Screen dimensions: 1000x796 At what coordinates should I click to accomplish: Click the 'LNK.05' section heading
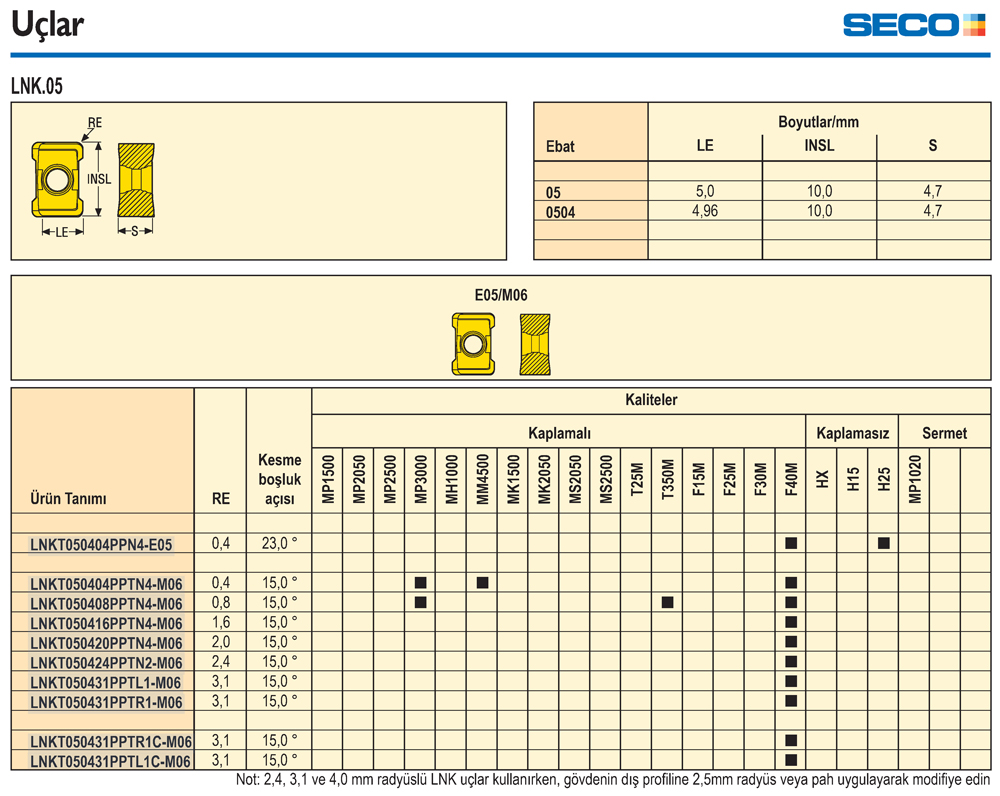pos(37,86)
